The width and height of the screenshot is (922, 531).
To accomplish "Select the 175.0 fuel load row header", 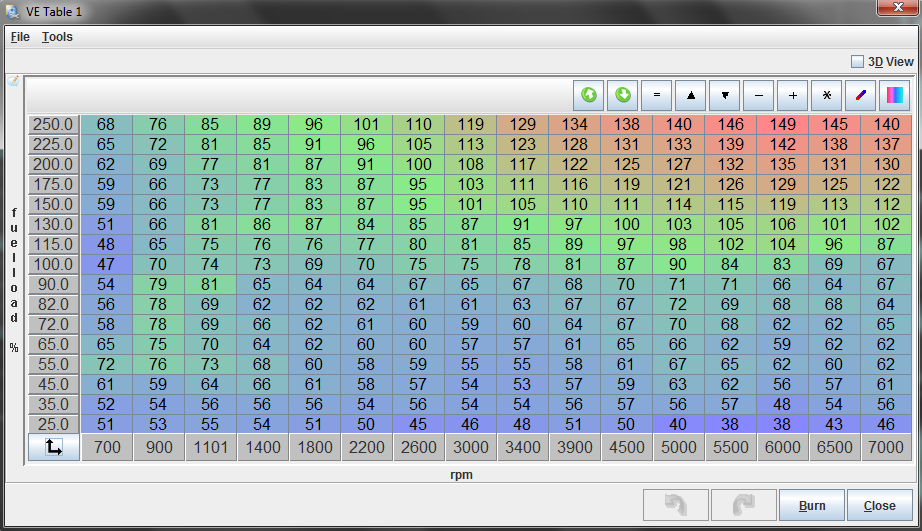I will 54,185.
